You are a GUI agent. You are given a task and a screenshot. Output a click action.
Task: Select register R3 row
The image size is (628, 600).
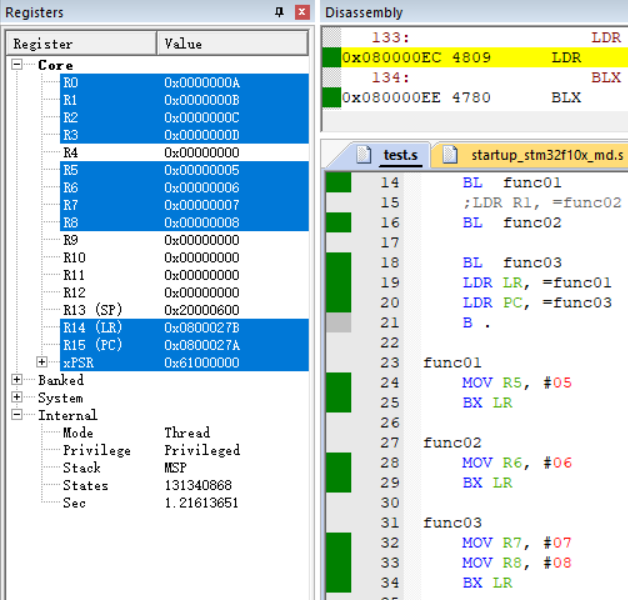(184, 135)
